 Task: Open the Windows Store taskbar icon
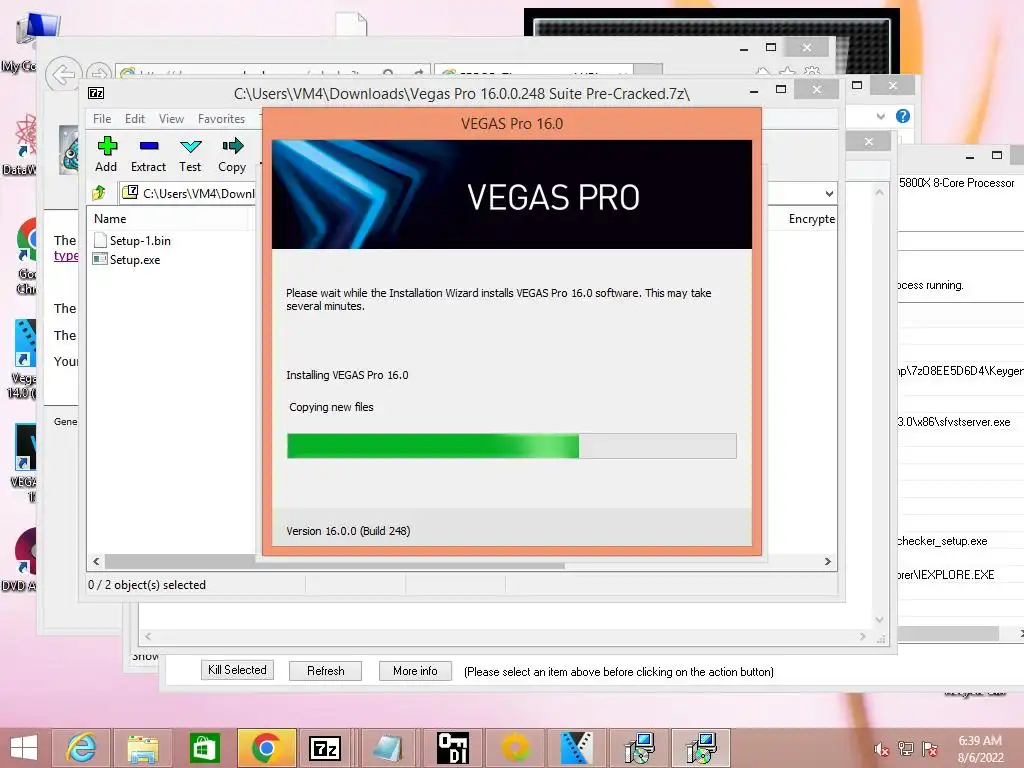point(204,748)
